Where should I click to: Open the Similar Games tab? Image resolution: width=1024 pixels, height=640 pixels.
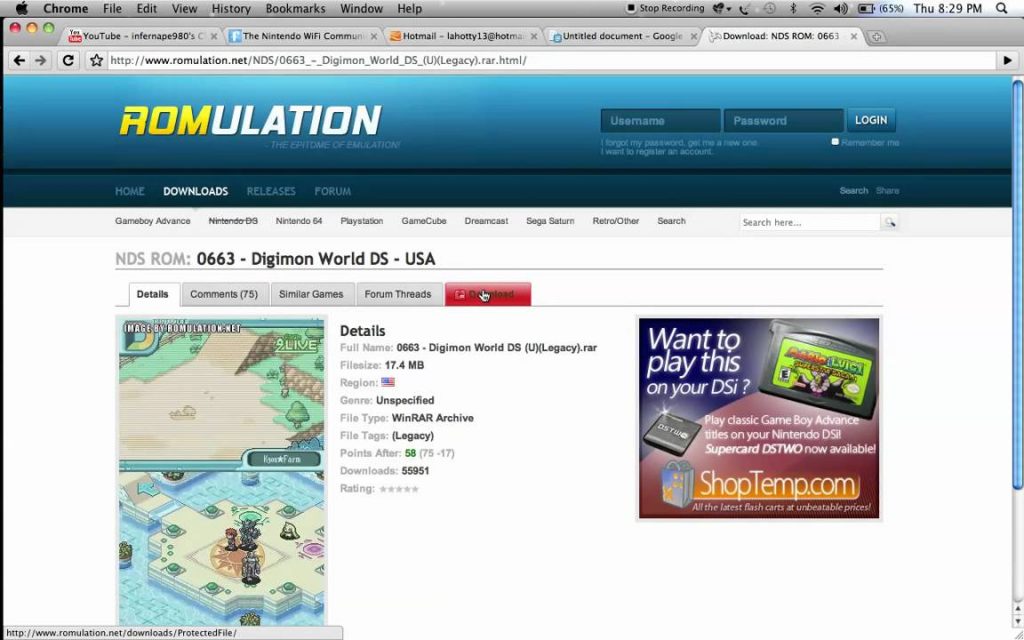311,294
